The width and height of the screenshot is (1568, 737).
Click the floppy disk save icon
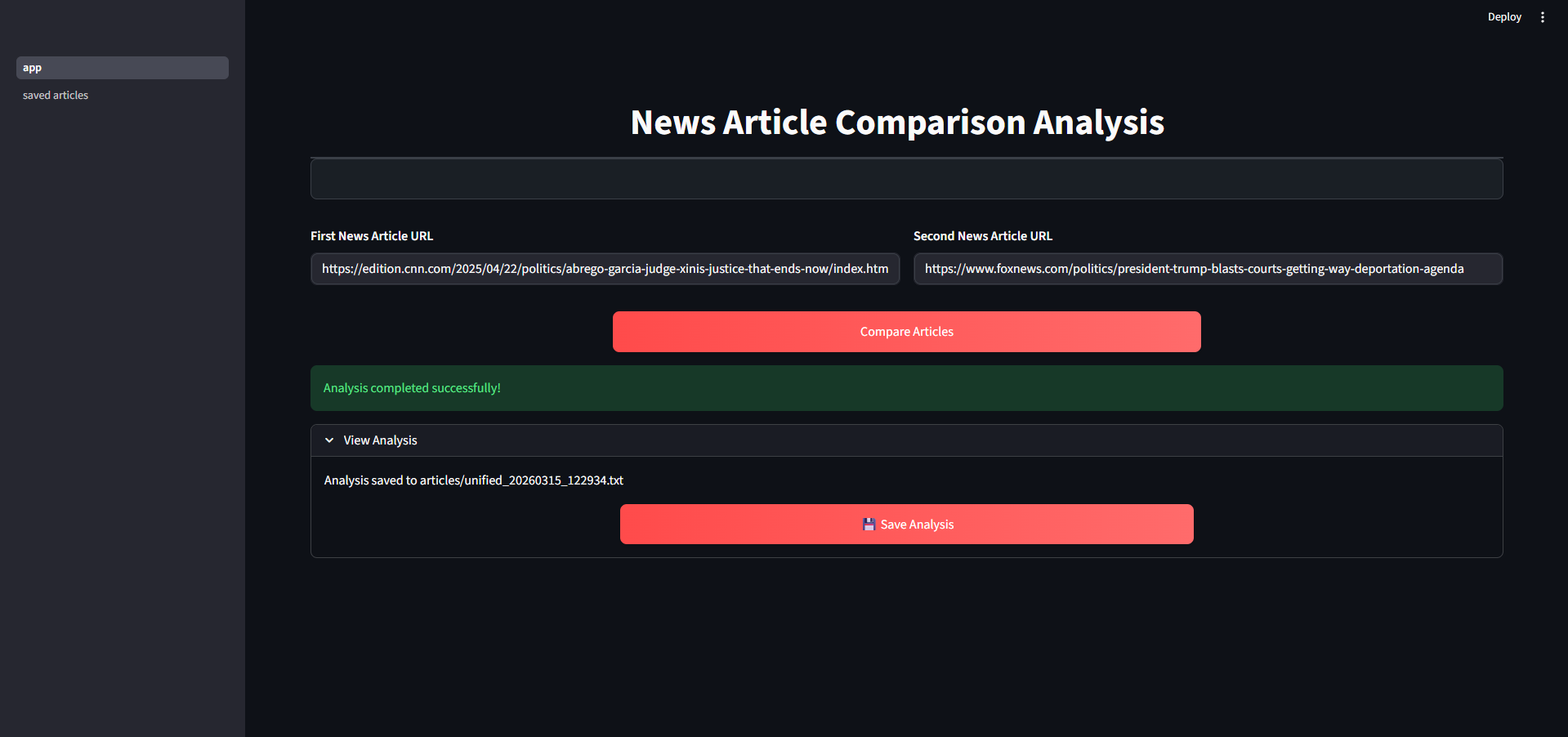pyautogui.click(x=869, y=525)
